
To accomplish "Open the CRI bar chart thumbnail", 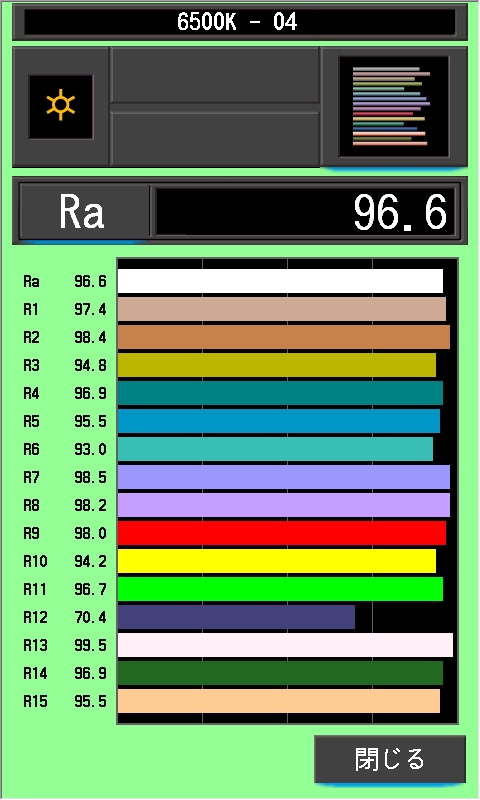I will (x=394, y=107).
